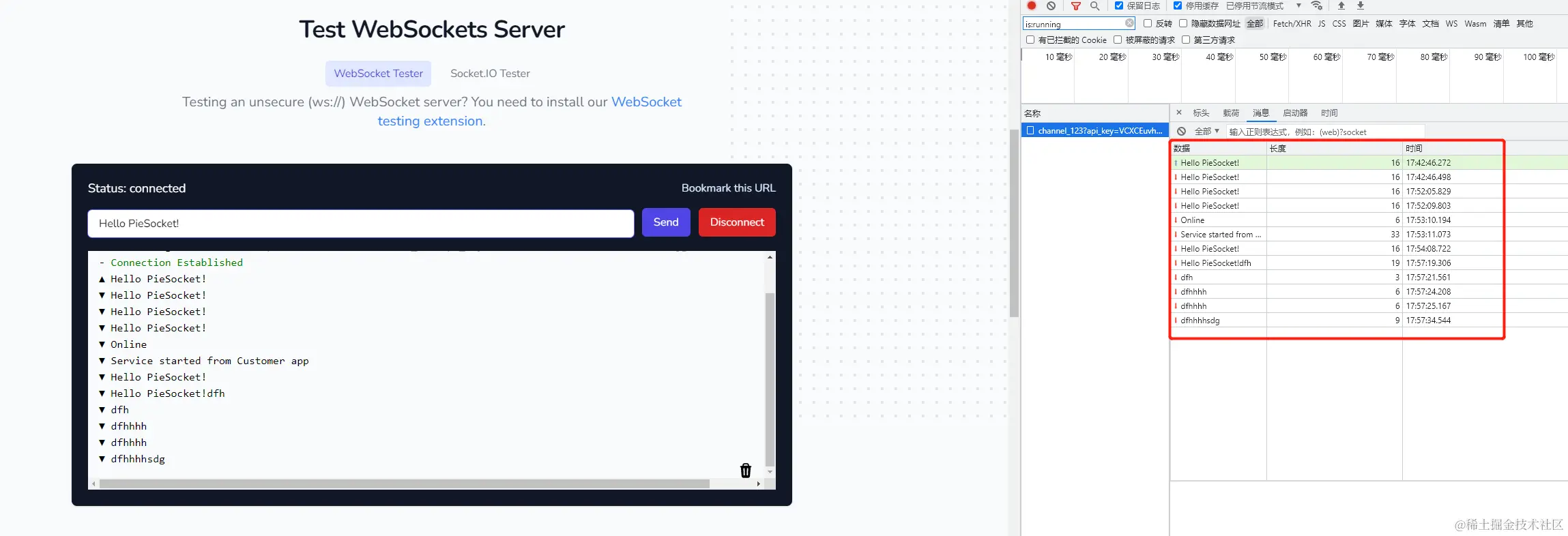The image size is (1568, 536).
Task: Open the 启动器 initiator tab
Action: [1295, 113]
